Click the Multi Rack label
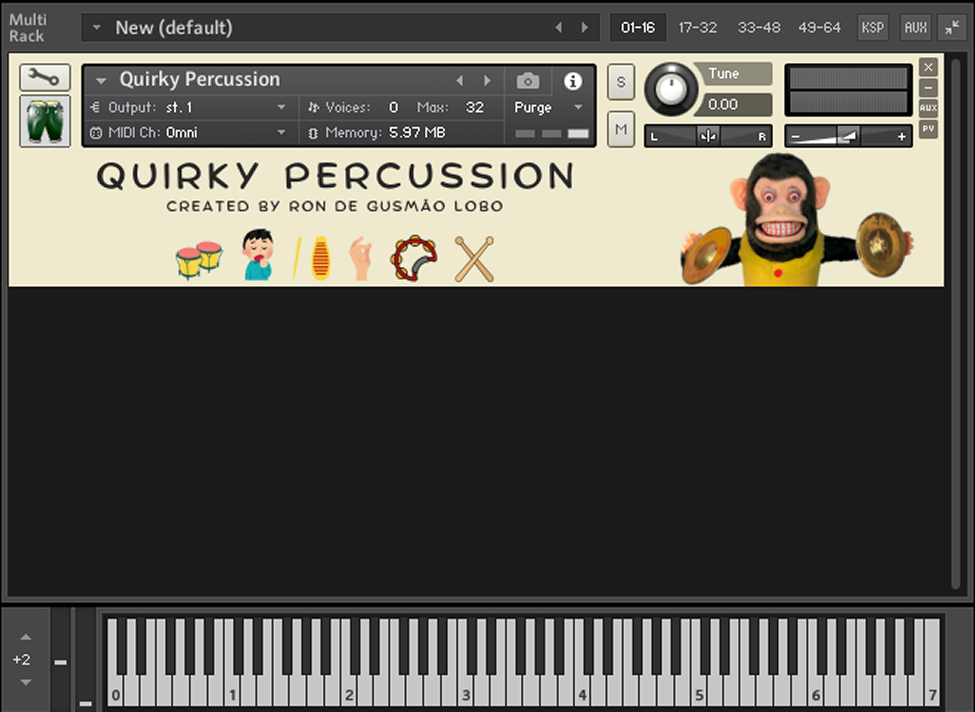 (27, 27)
